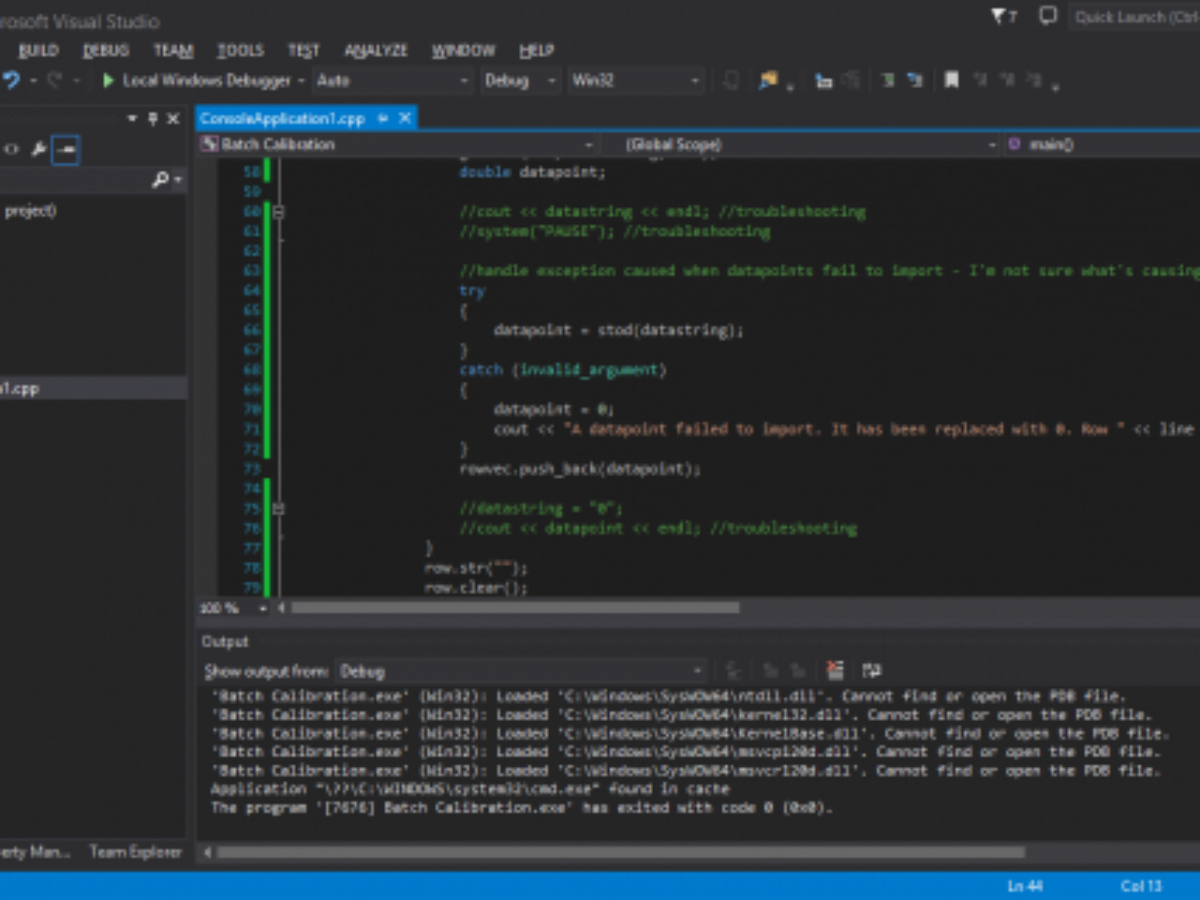Open the TEAM menu
The width and height of the screenshot is (1200, 900).
[173, 50]
